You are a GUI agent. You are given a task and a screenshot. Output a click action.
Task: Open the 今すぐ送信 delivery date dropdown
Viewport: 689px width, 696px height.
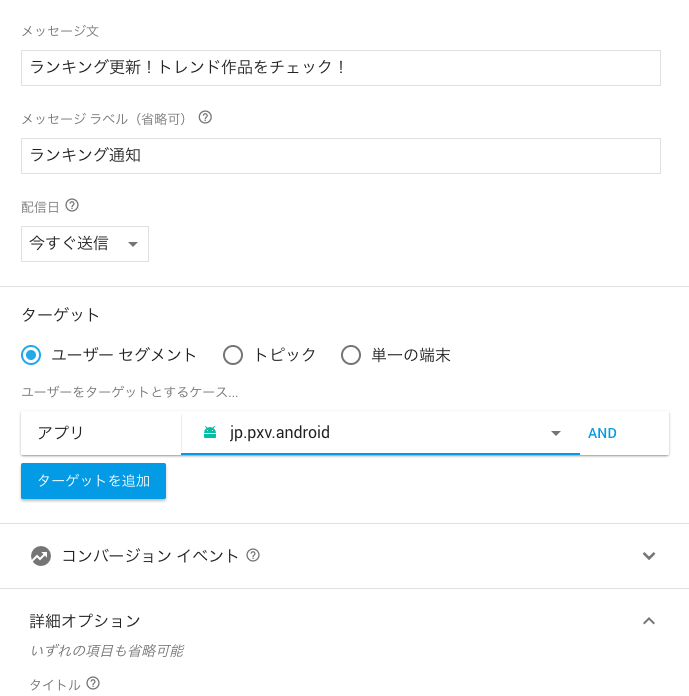coord(85,244)
